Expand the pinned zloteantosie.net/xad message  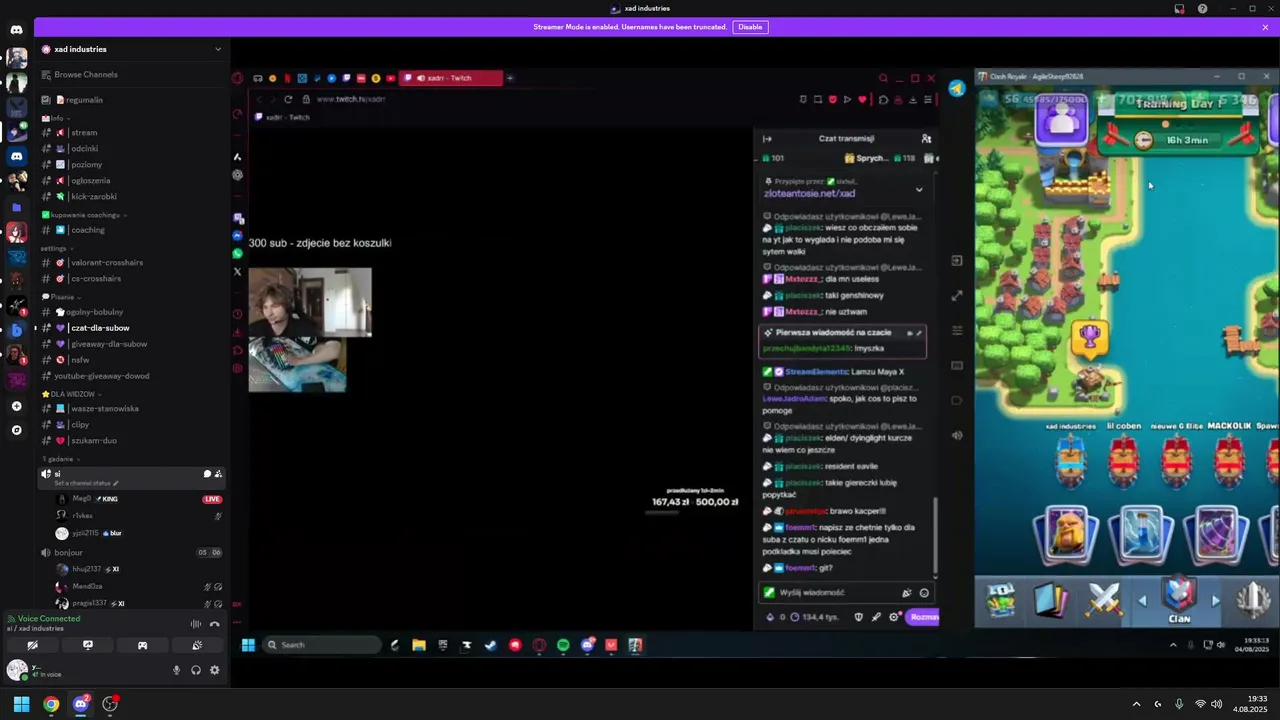point(919,189)
